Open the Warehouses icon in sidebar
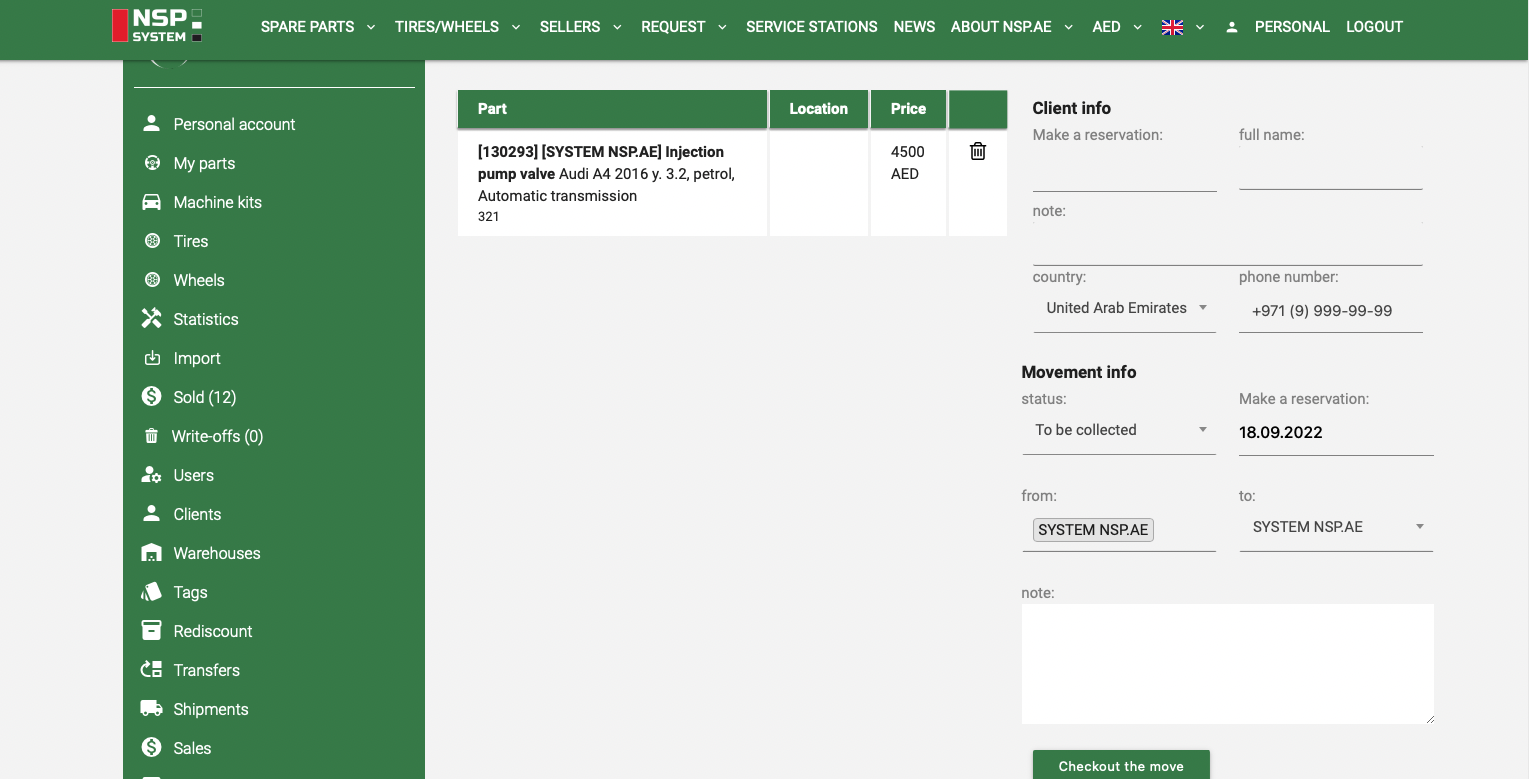This screenshot has height=779, width=1529. (151, 553)
